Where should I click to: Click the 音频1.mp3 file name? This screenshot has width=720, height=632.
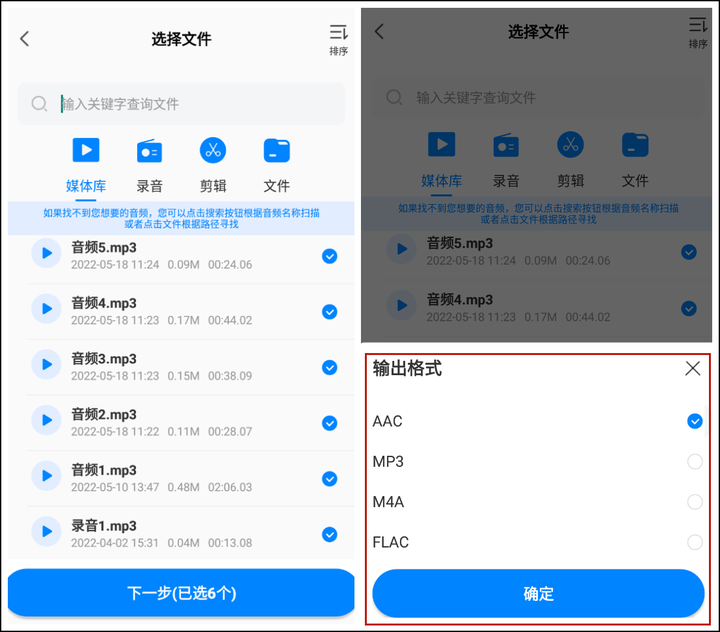(104, 470)
